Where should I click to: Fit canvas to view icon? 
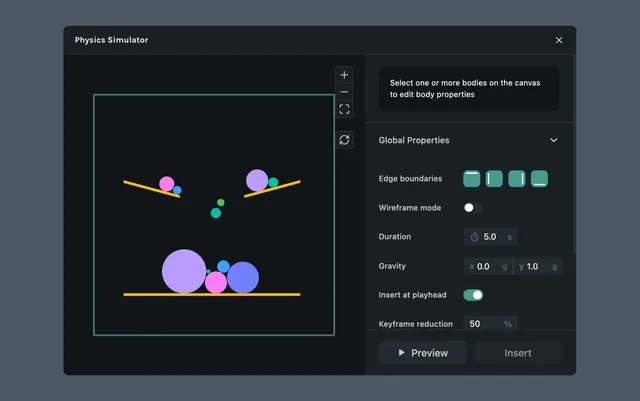click(344, 109)
